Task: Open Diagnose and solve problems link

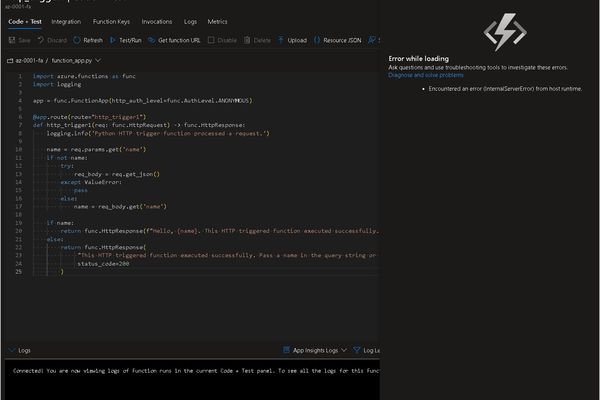Action: tap(426, 75)
